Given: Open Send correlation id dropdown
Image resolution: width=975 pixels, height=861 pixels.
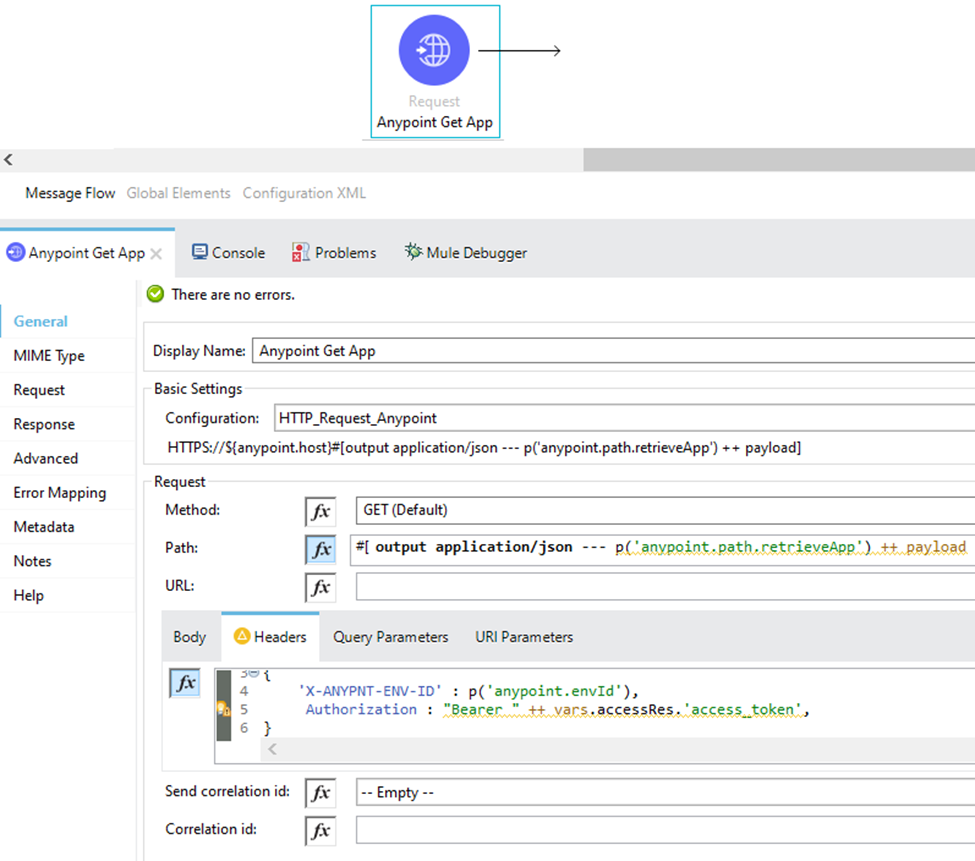Looking at the screenshot, I should tap(665, 793).
